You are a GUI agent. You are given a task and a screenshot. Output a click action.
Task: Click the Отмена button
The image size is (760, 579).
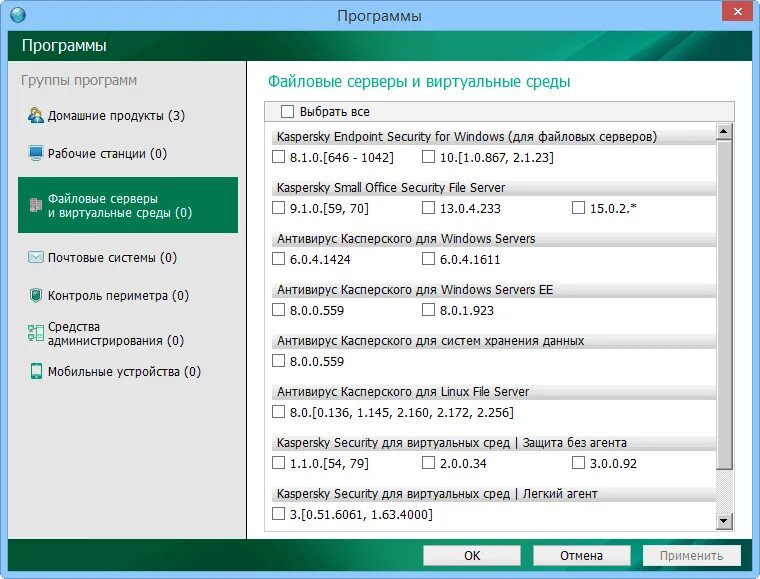(582, 555)
